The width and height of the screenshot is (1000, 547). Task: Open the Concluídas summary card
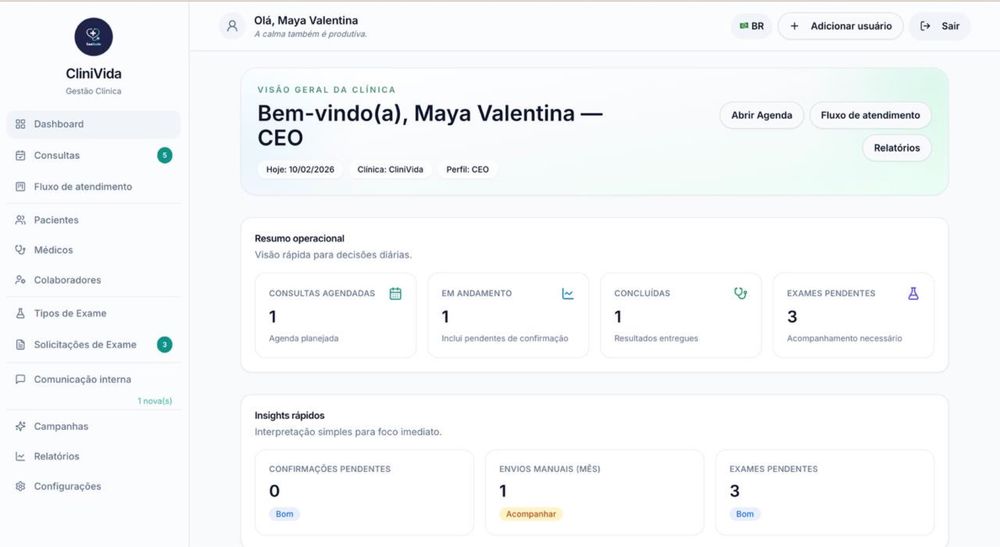[681, 315]
